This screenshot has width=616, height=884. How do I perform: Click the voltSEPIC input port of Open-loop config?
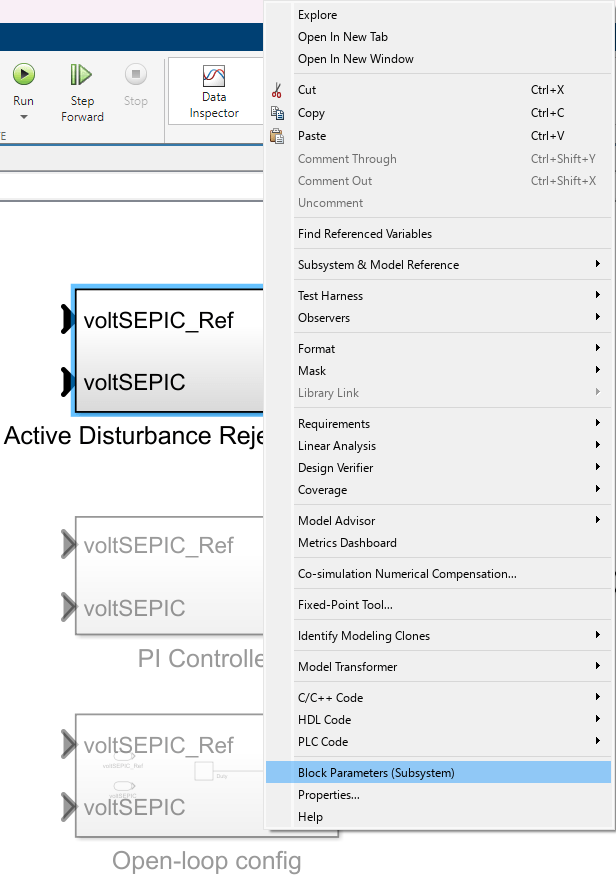pyautogui.click(x=68, y=807)
